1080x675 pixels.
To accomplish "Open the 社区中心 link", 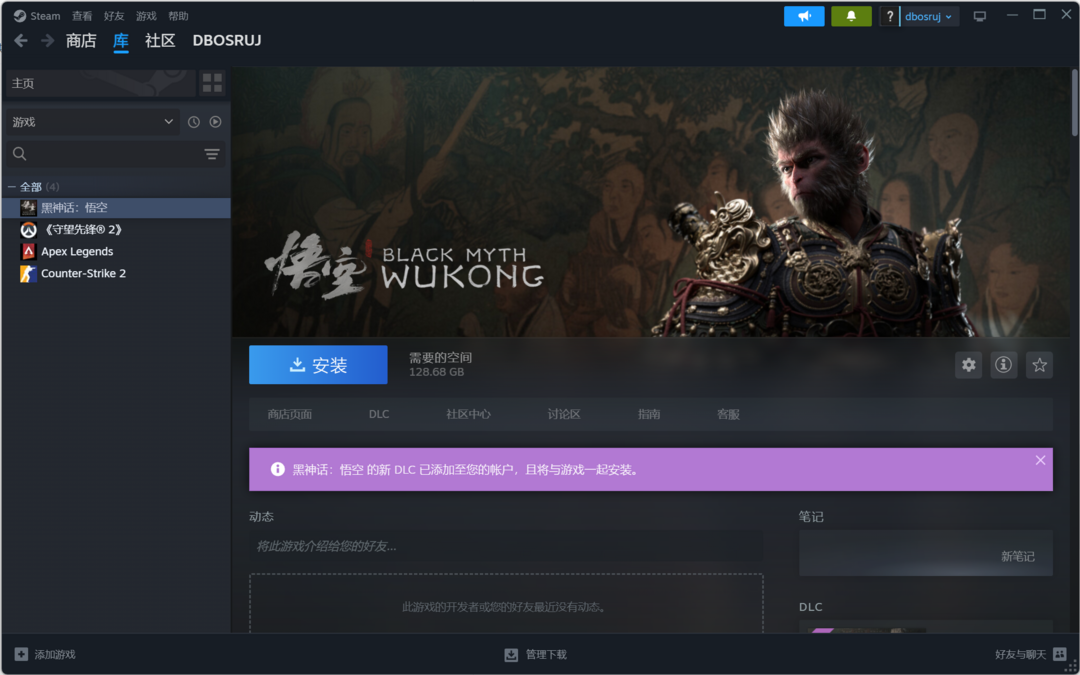I will click(468, 414).
